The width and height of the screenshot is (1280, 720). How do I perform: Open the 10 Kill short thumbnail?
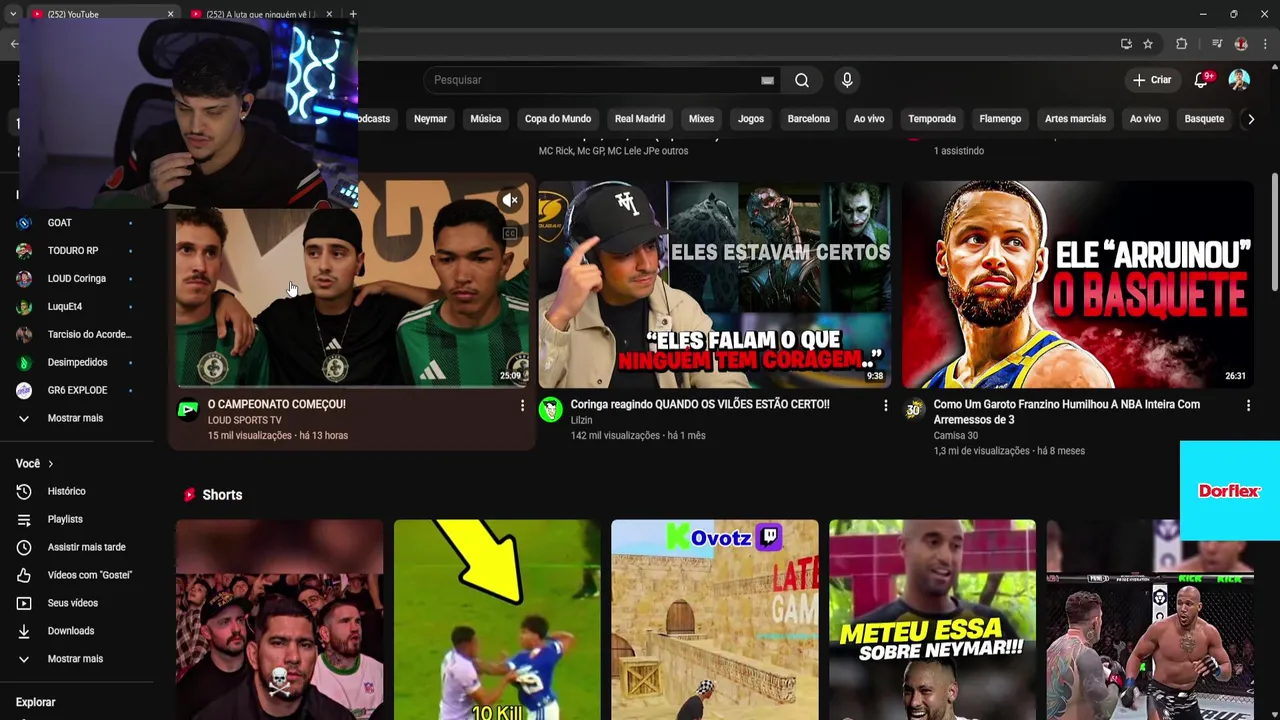point(497,620)
